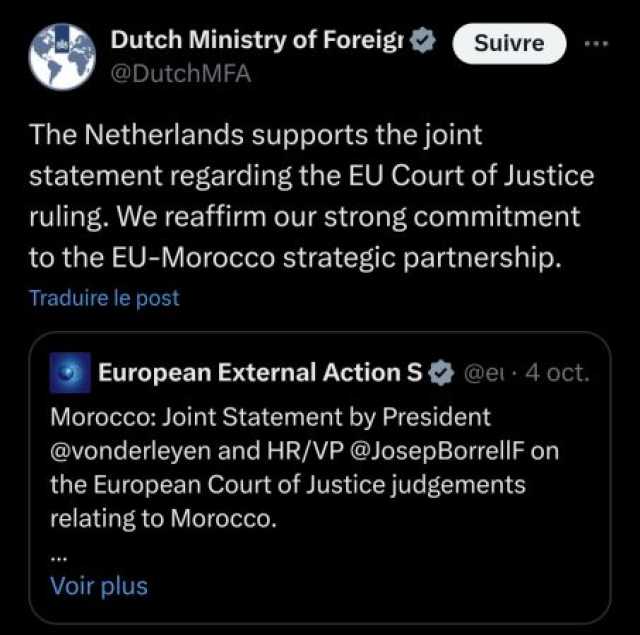Screen dimensions: 640x635
Task: Click the truncation ellipsis above Voir plus
Action: (58, 559)
